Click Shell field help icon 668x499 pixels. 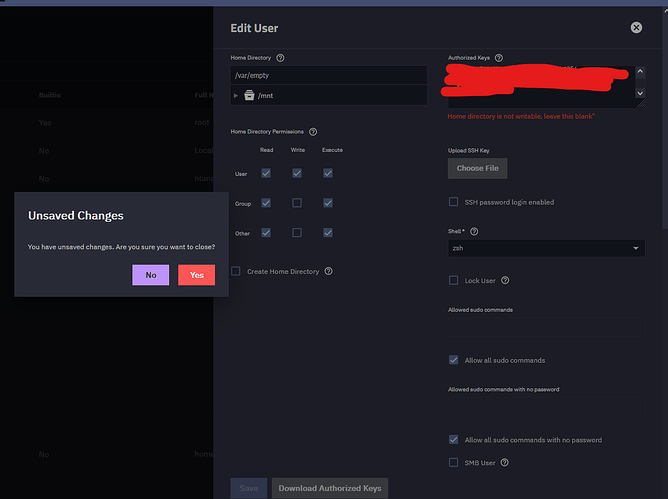coord(474,231)
